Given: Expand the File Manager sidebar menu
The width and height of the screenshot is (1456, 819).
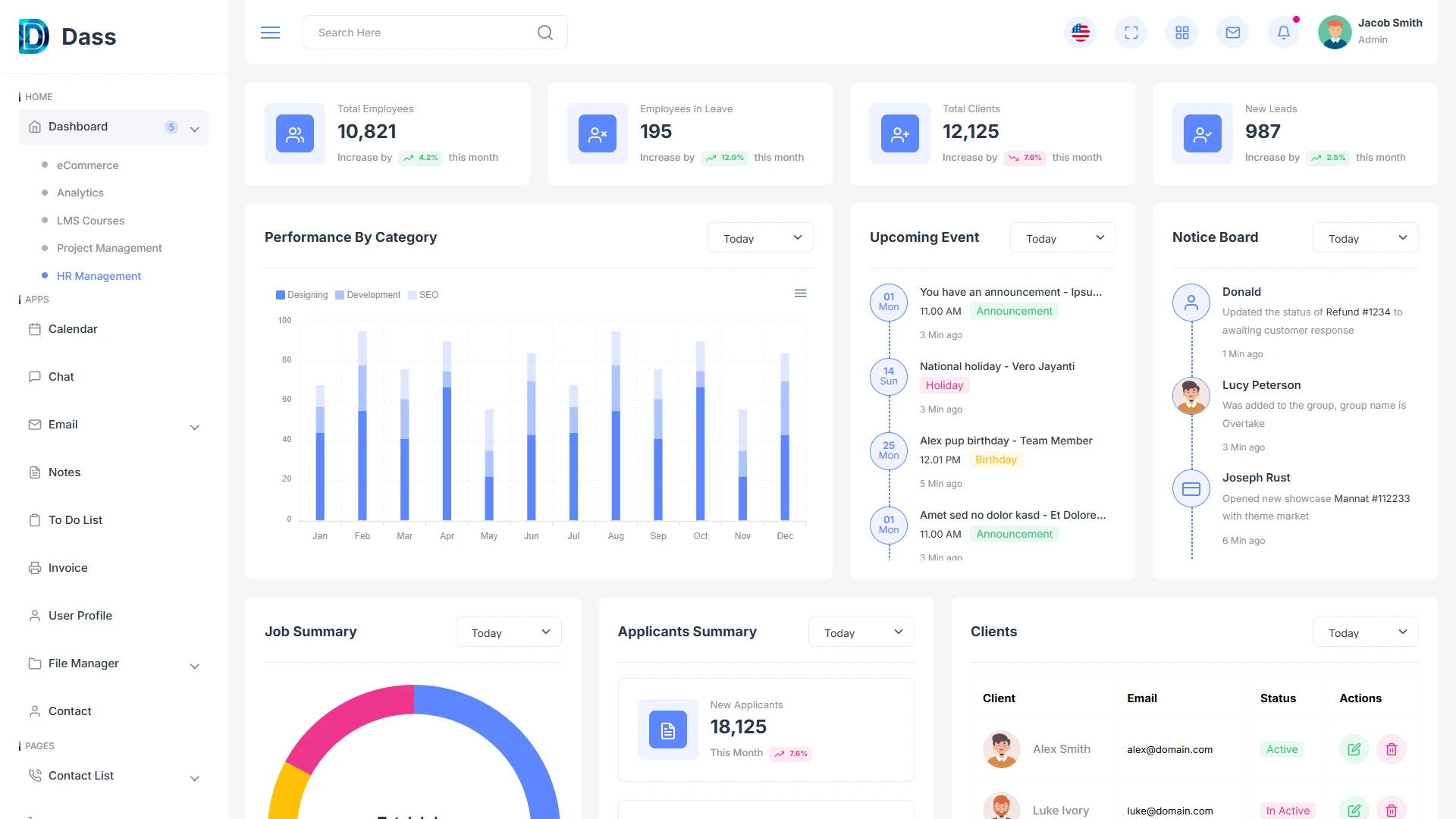Looking at the screenshot, I should click(x=195, y=666).
